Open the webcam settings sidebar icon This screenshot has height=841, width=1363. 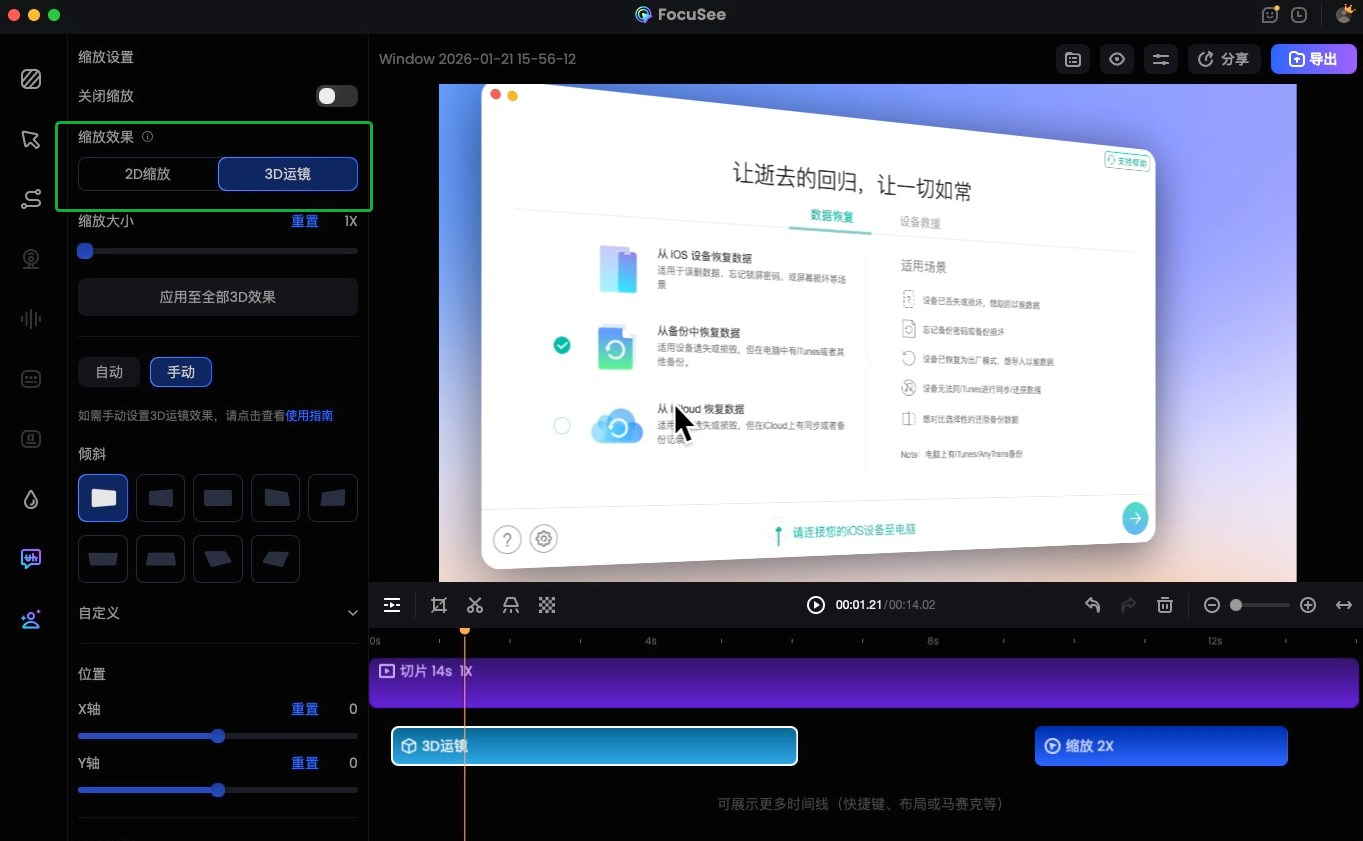pos(31,259)
